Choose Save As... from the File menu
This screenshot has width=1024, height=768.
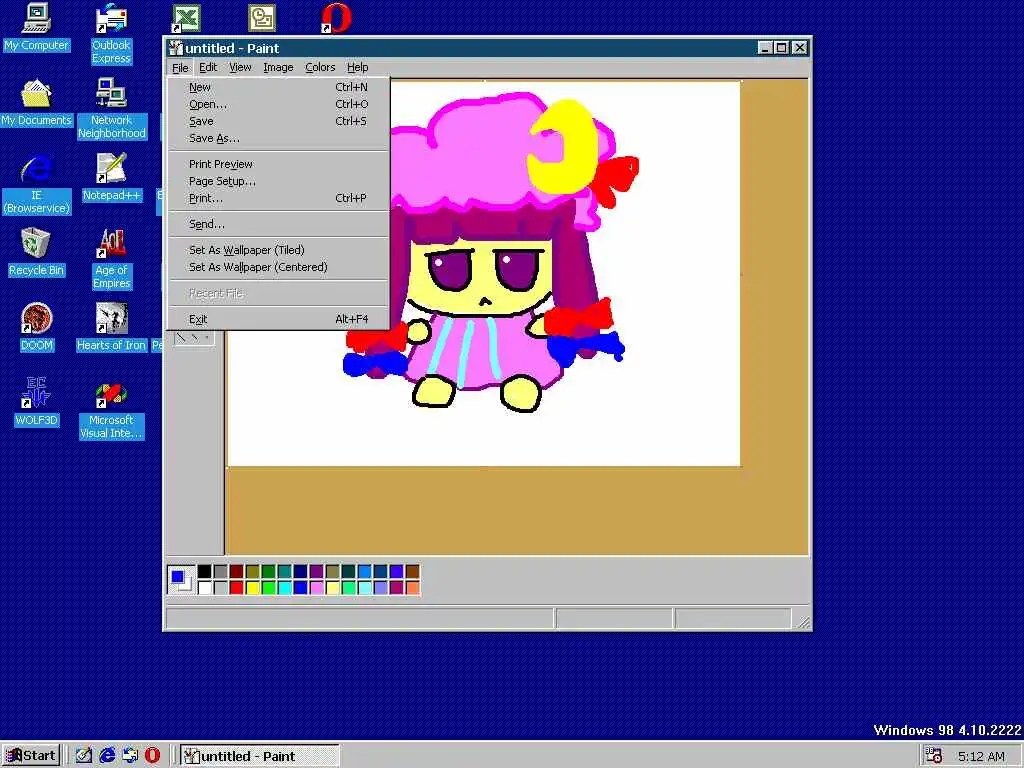click(278, 138)
